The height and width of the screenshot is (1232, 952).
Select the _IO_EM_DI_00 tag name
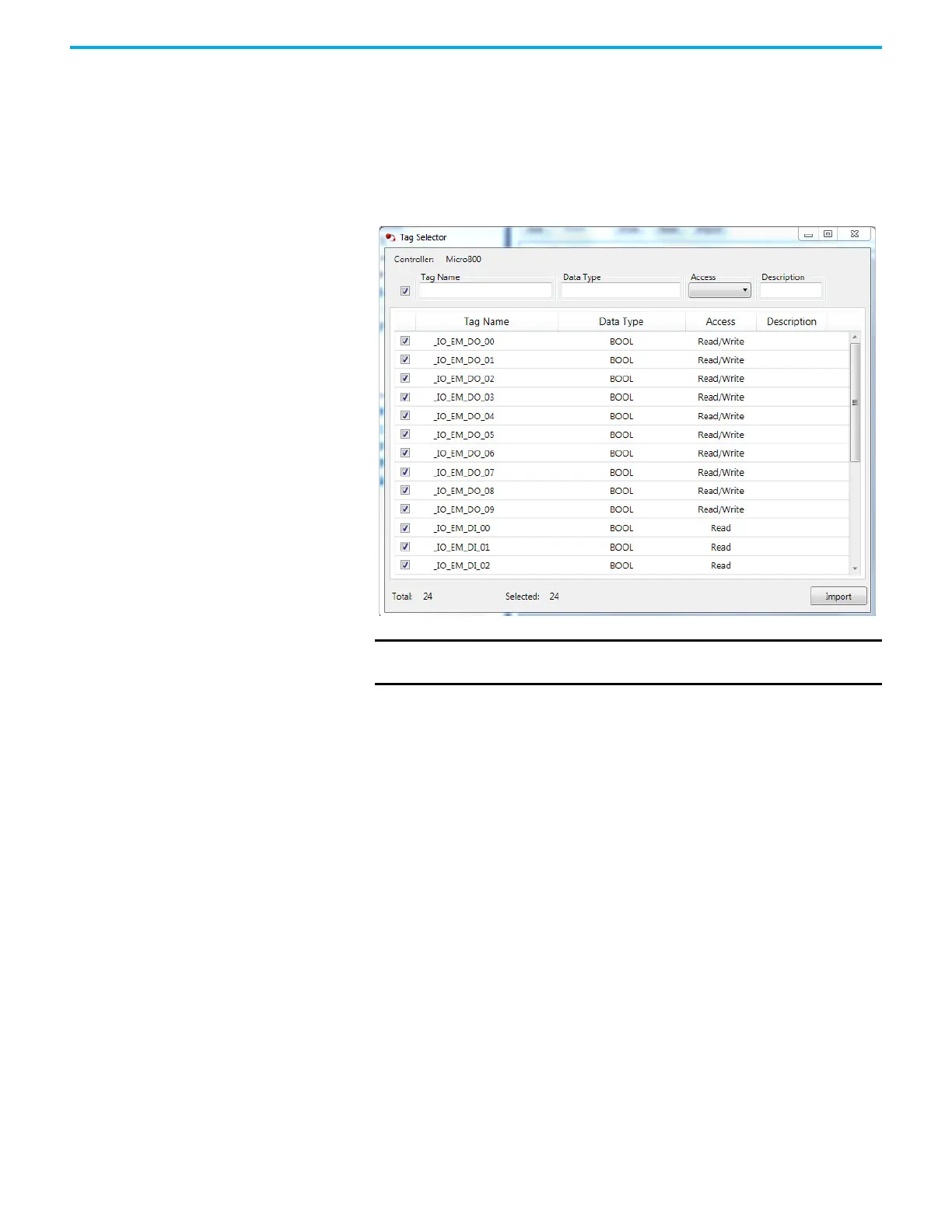coord(462,528)
